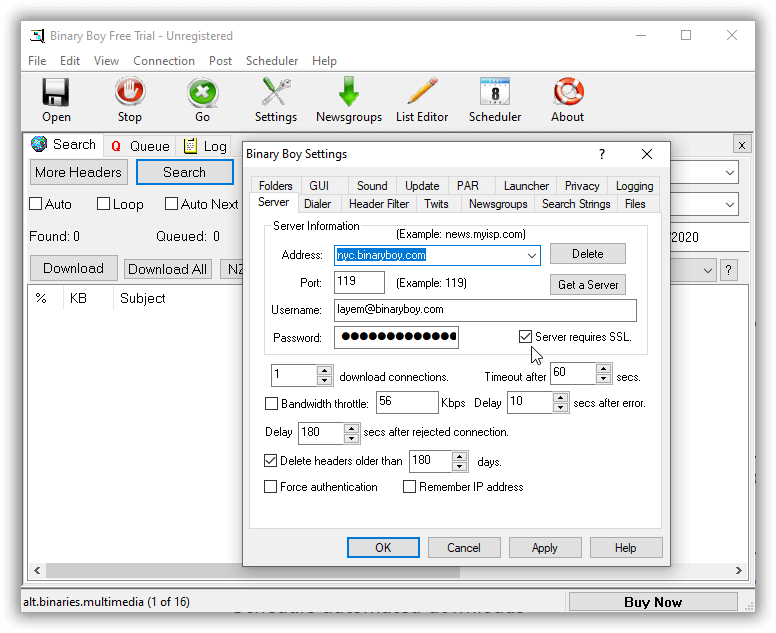Viewport: 776px width, 633px height.
Task: Click the scrollbar left arrow
Action: (37, 571)
